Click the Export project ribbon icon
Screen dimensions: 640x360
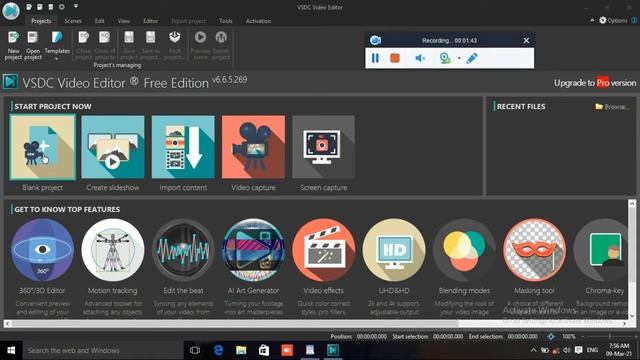[221, 45]
